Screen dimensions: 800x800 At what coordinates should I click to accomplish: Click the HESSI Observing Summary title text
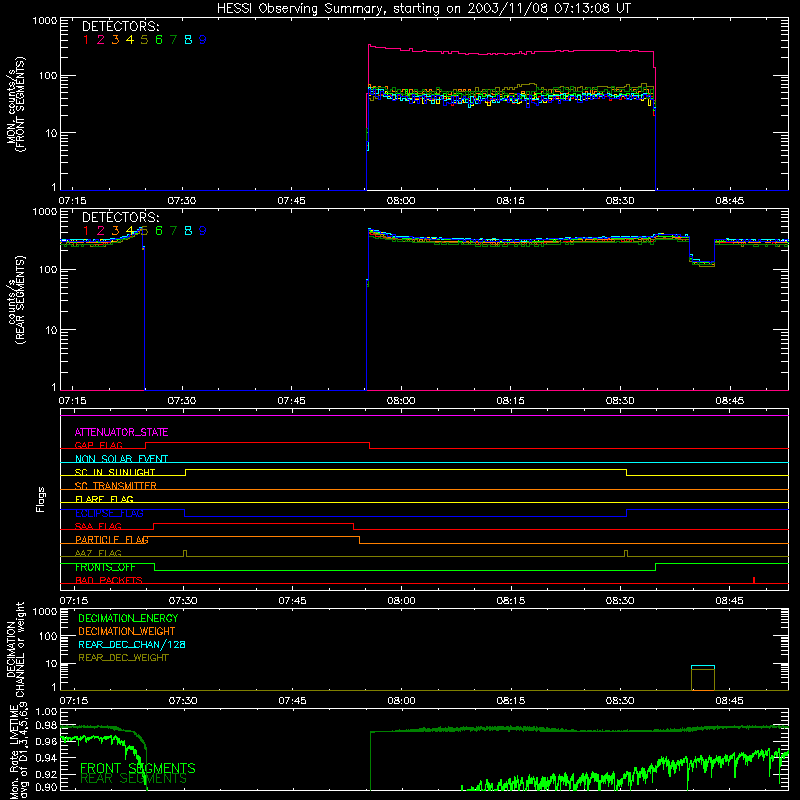pyautogui.click(x=423, y=9)
